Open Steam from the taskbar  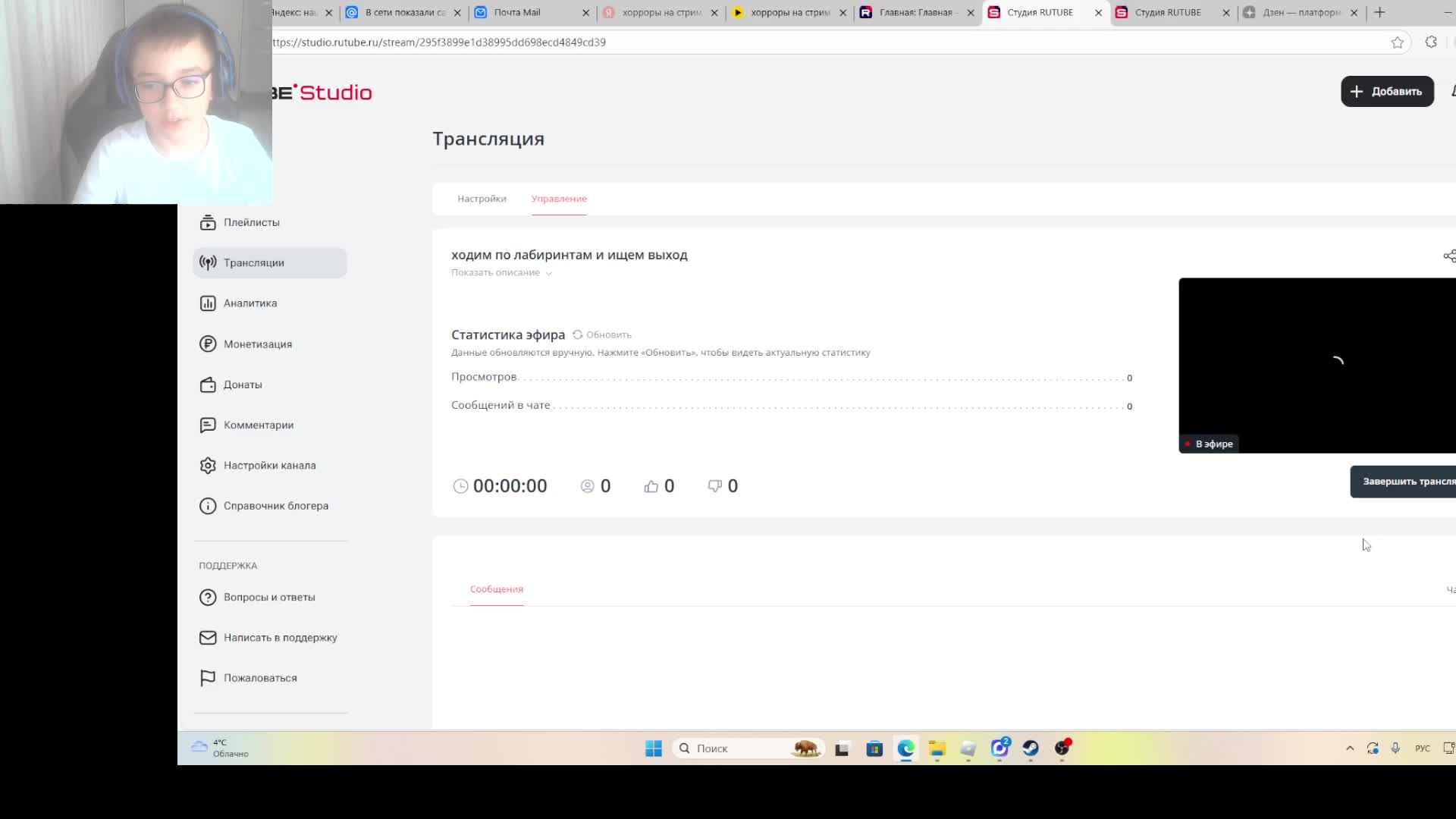pos(1030,748)
